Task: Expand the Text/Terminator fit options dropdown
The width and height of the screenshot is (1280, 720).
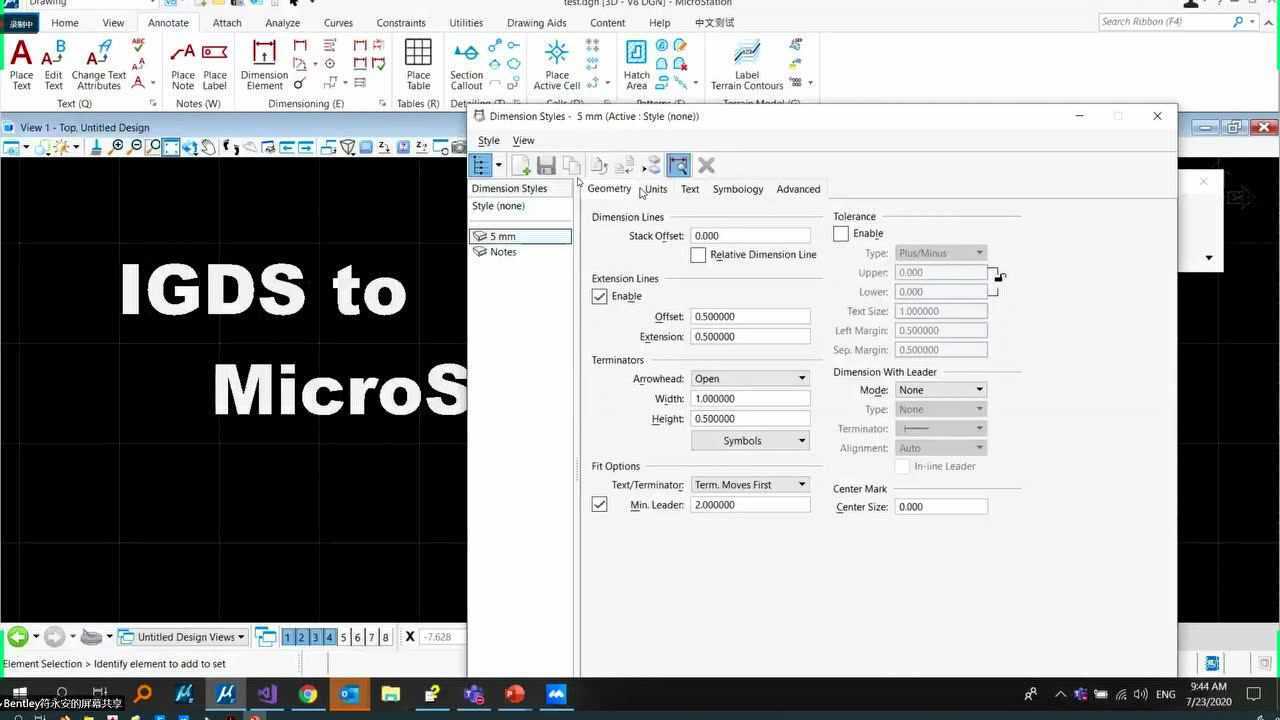Action: pyautogui.click(x=749, y=485)
